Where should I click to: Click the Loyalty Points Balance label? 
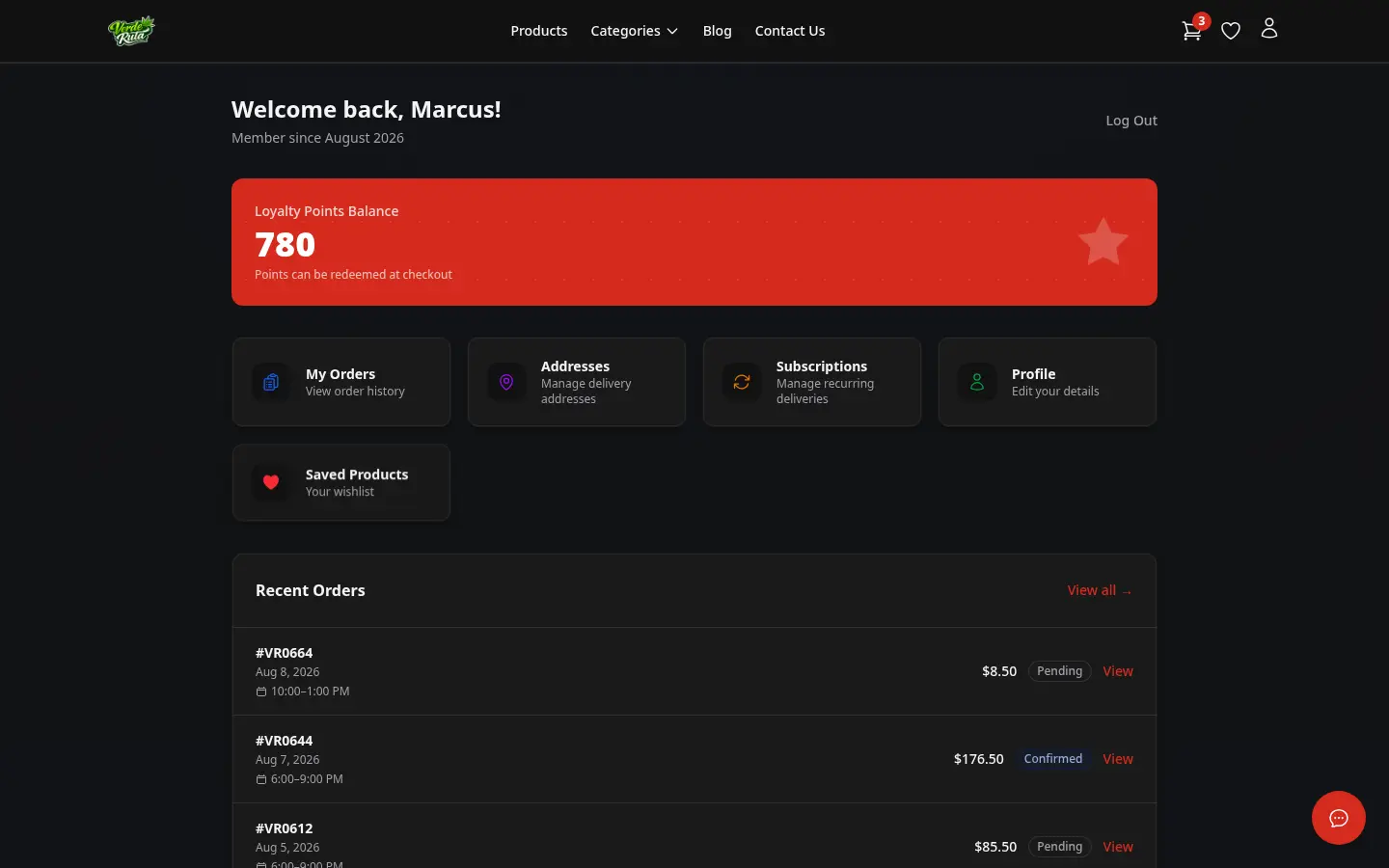(x=326, y=211)
